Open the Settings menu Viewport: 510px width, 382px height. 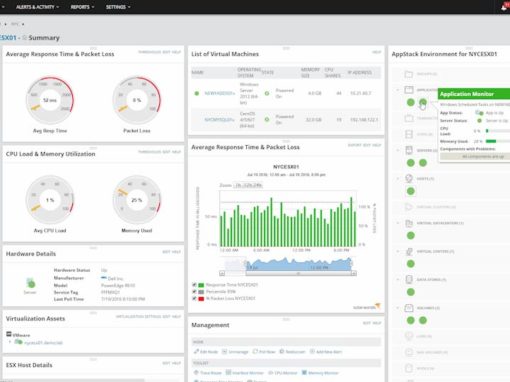(118, 7)
